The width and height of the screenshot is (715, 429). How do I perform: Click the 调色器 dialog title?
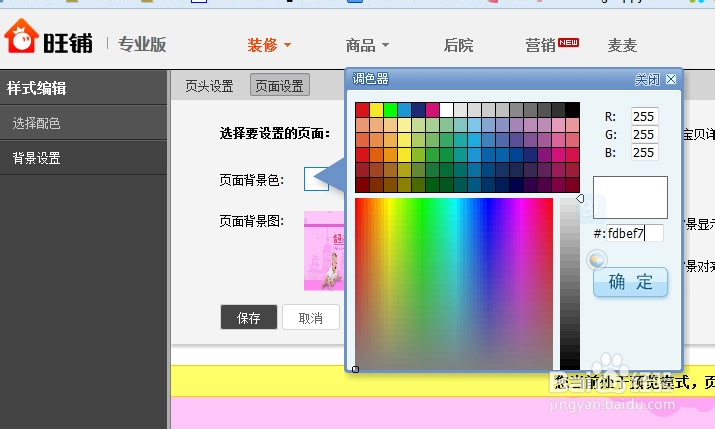[x=370, y=79]
